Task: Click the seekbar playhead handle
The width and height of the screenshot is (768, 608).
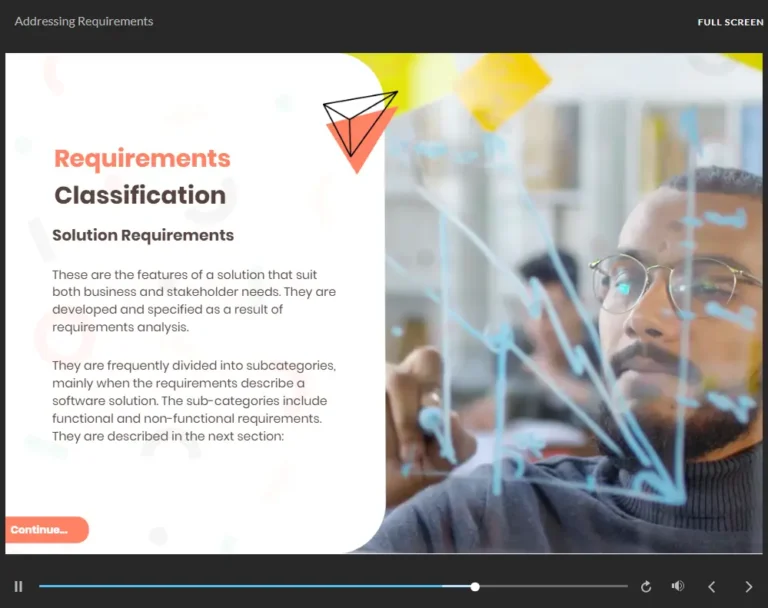Action: tap(475, 587)
